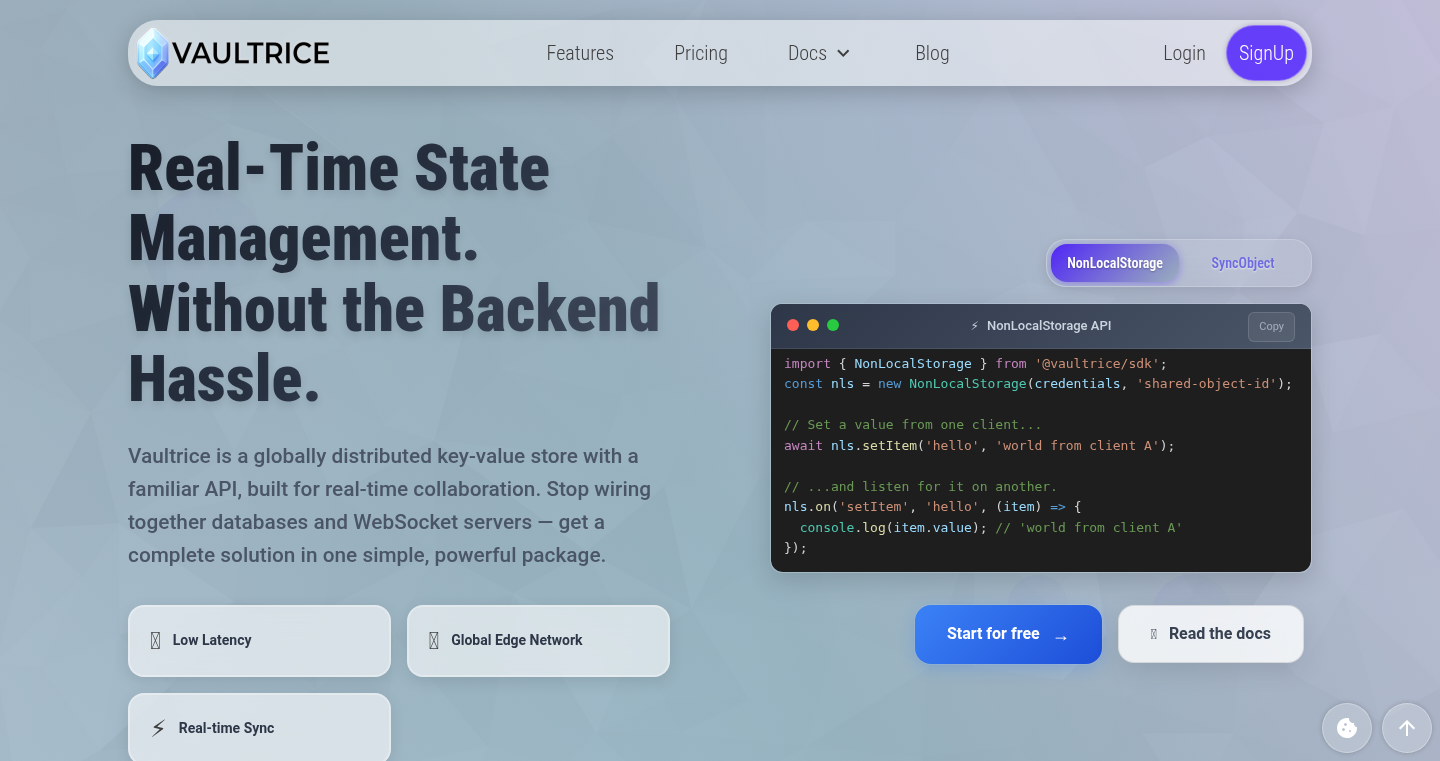Screen dimensions: 1440x761
Task: Click the Low Latency feature card
Action: pos(259,640)
